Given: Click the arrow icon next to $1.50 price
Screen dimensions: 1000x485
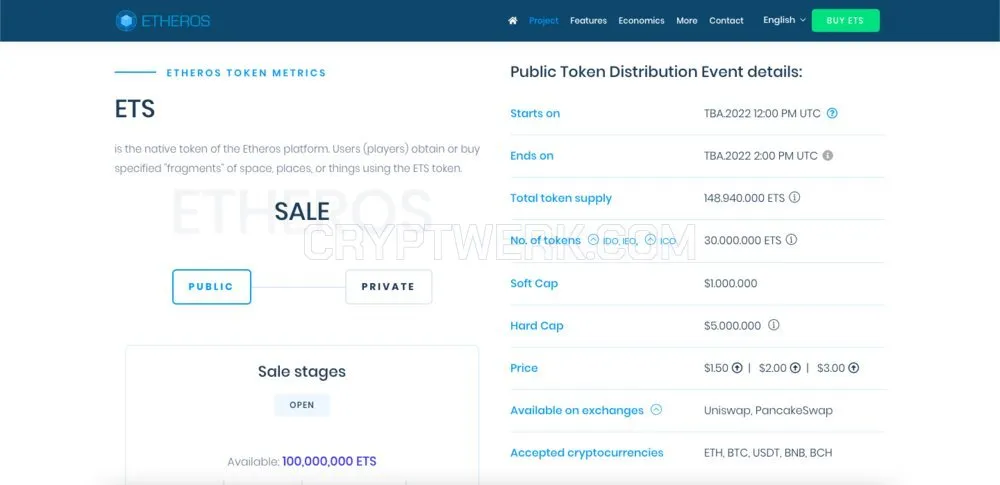Looking at the screenshot, I should click(737, 368).
